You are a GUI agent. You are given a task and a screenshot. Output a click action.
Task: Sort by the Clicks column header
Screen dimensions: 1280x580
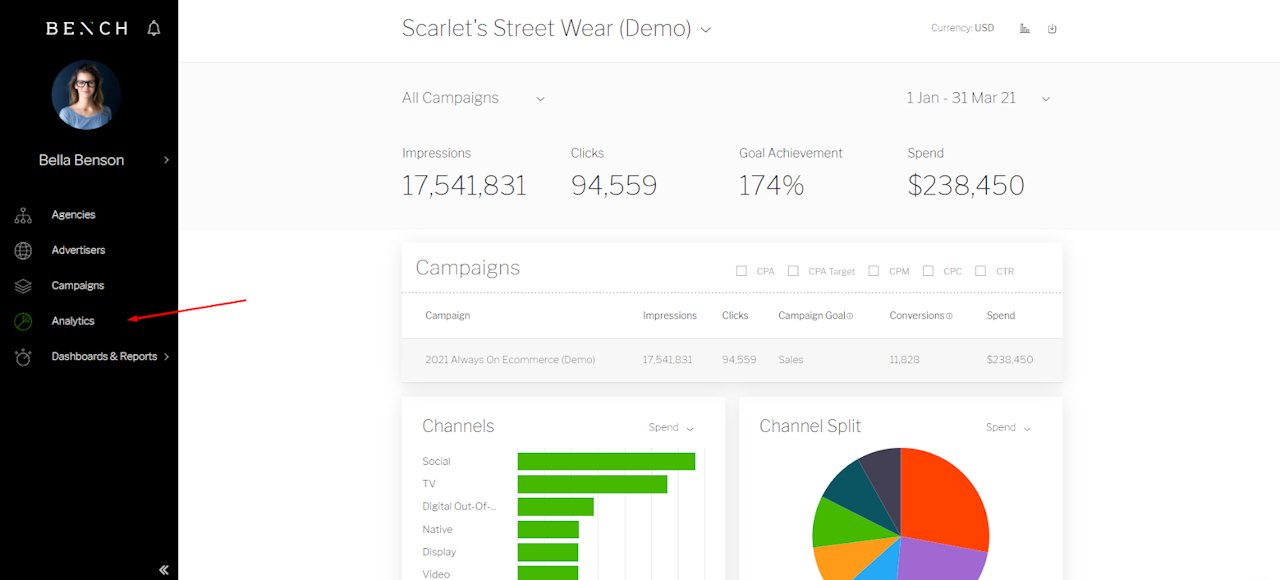point(735,316)
